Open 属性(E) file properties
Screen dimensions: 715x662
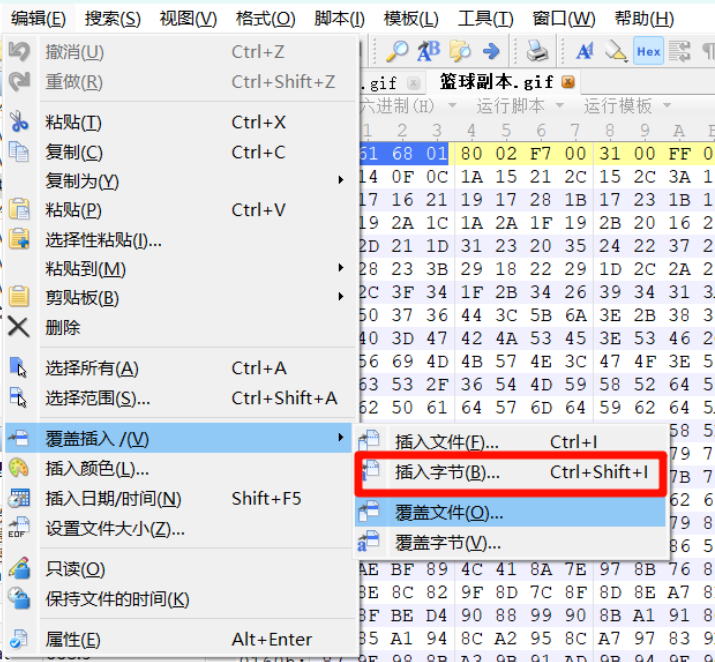pyautogui.click(x=180, y=639)
